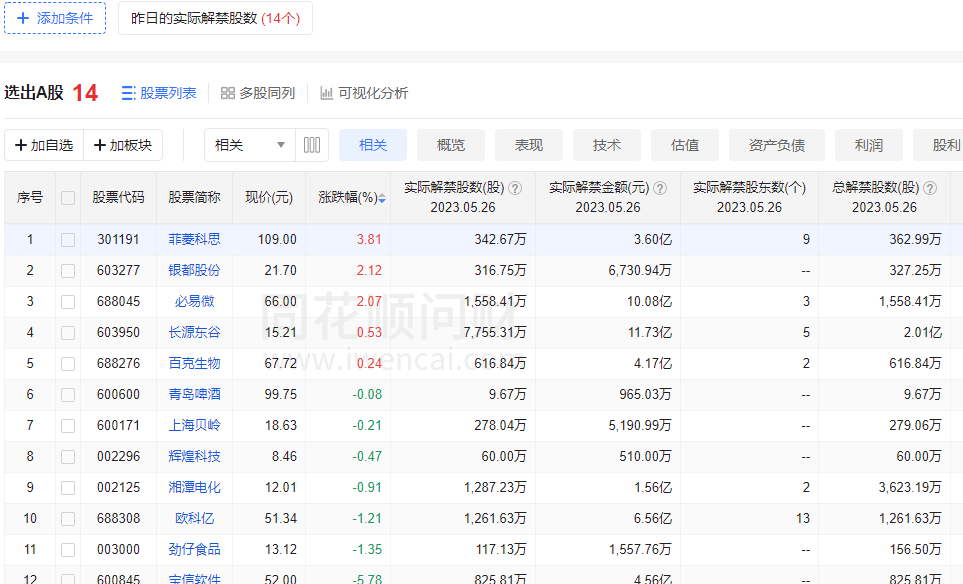Check the box for 银都股份 row
Viewport: 963px width, 584px height.
[68, 271]
